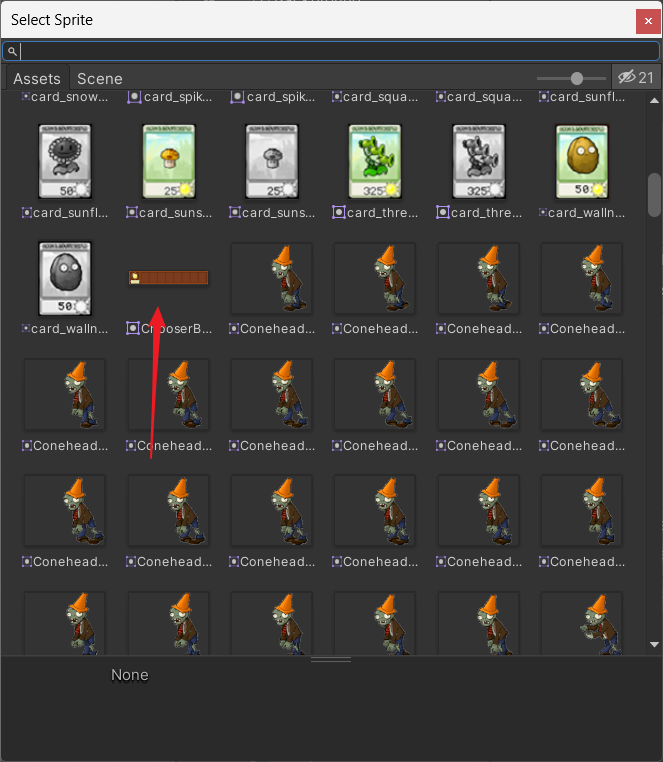Screen dimensions: 663x762
Task: Click the None preview label
Action: [x=130, y=675]
